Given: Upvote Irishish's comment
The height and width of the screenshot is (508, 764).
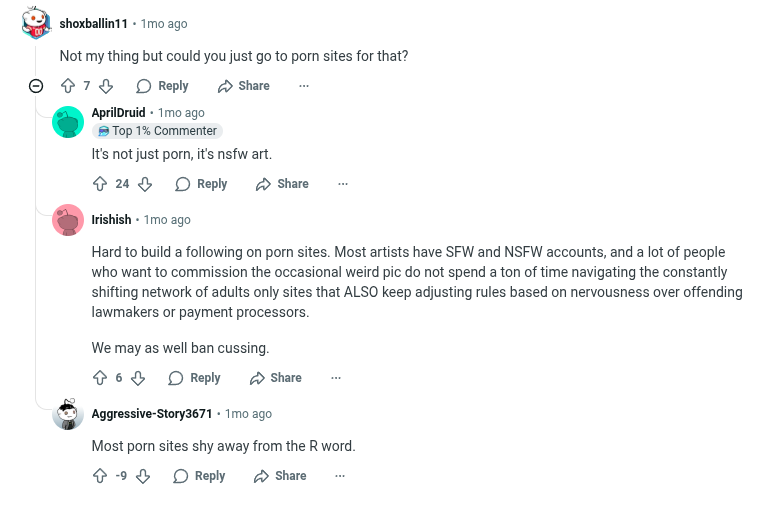Looking at the screenshot, I should click(x=100, y=378).
